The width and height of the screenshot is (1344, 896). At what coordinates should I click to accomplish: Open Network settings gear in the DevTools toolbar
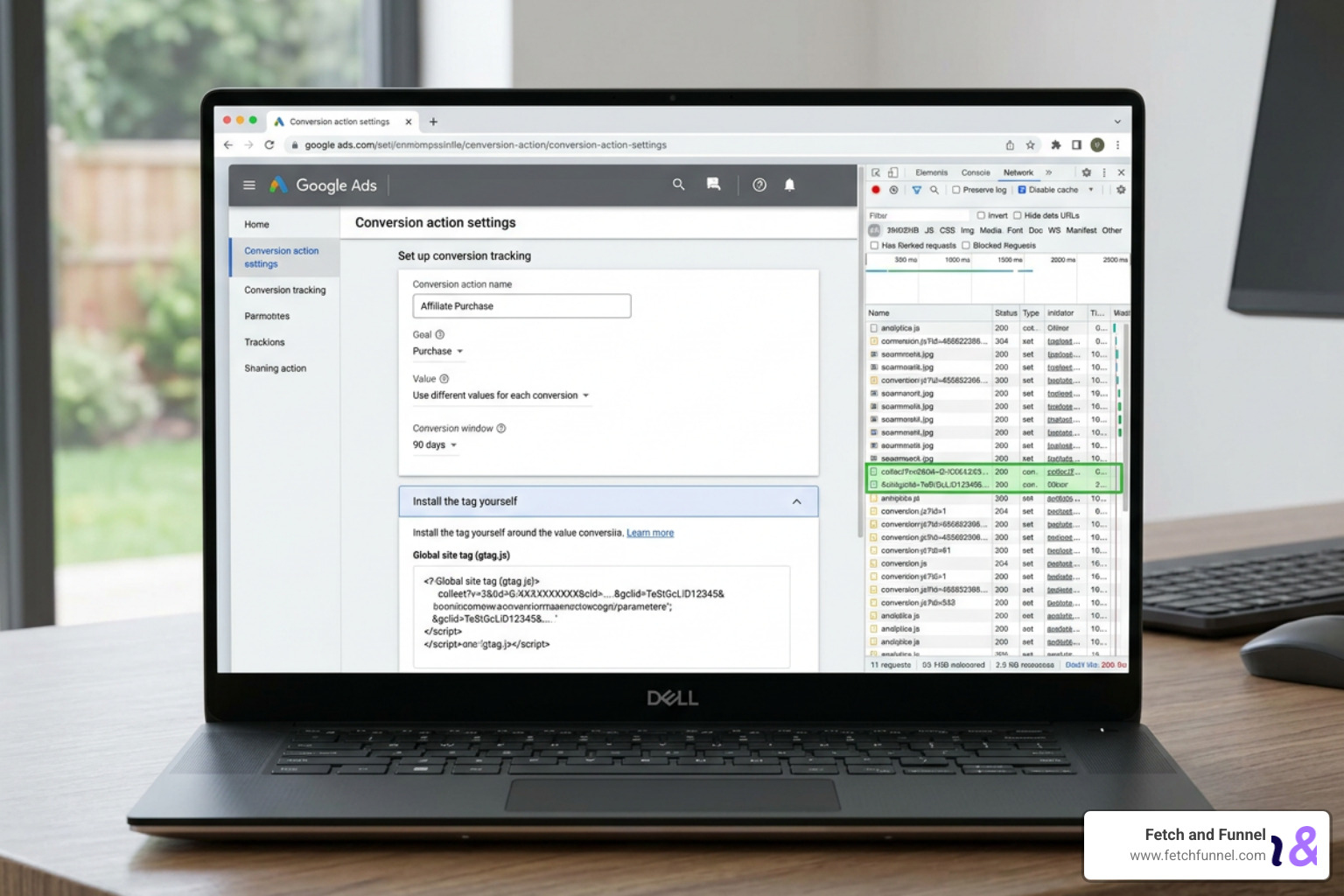pyautogui.click(x=1121, y=190)
